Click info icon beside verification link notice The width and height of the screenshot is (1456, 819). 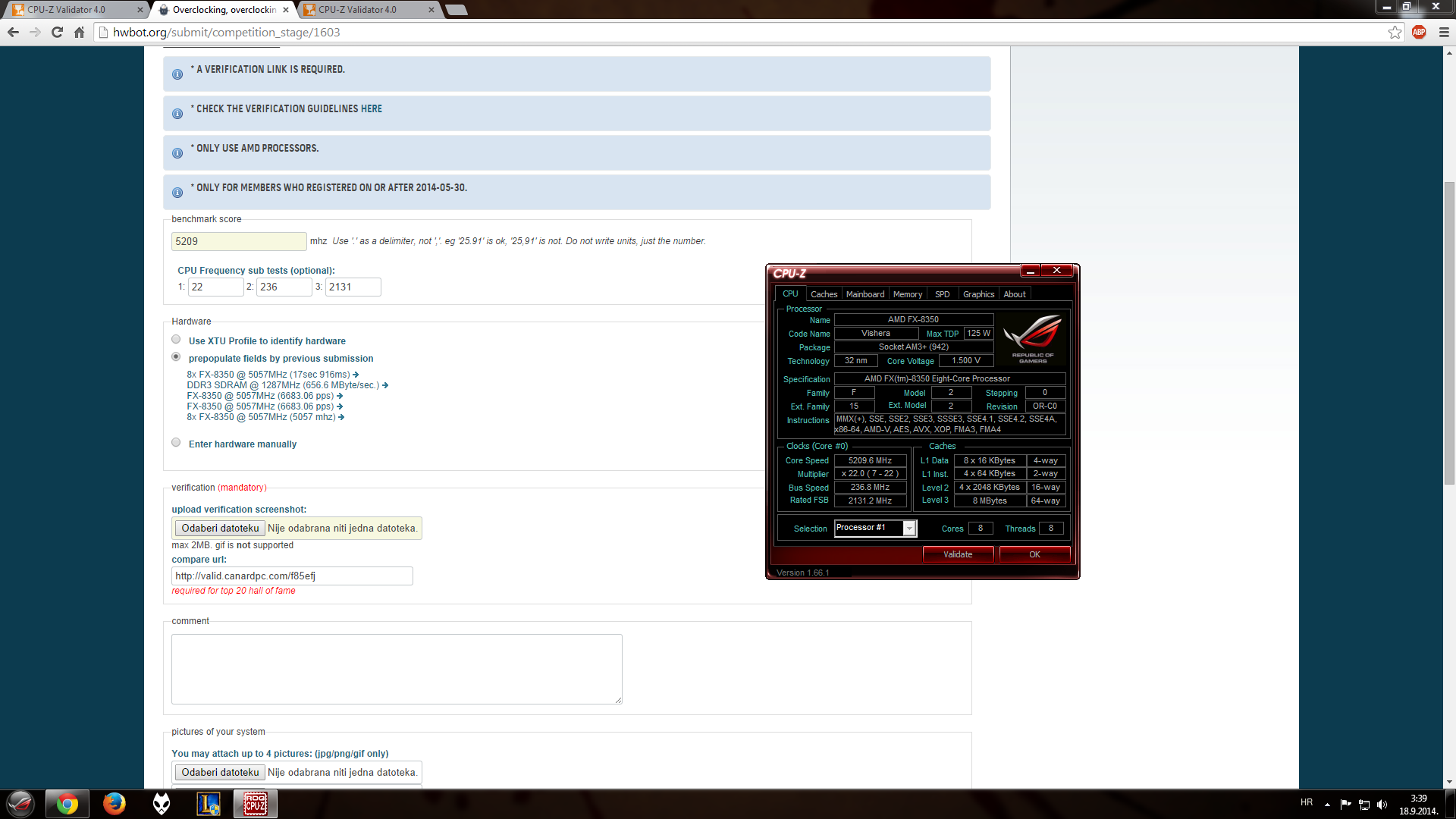click(x=177, y=74)
